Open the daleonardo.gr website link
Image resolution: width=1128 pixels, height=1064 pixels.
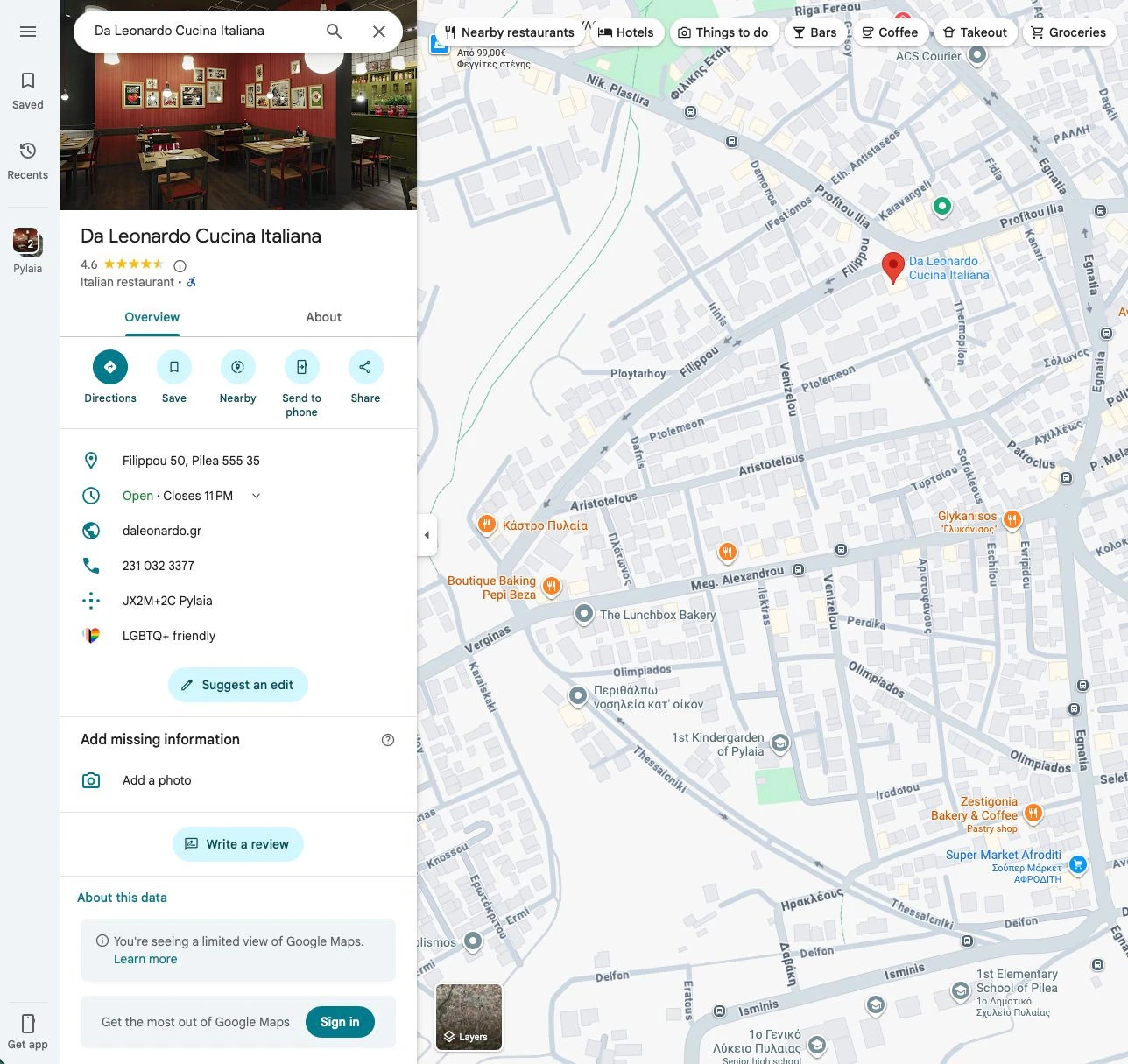(x=161, y=531)
